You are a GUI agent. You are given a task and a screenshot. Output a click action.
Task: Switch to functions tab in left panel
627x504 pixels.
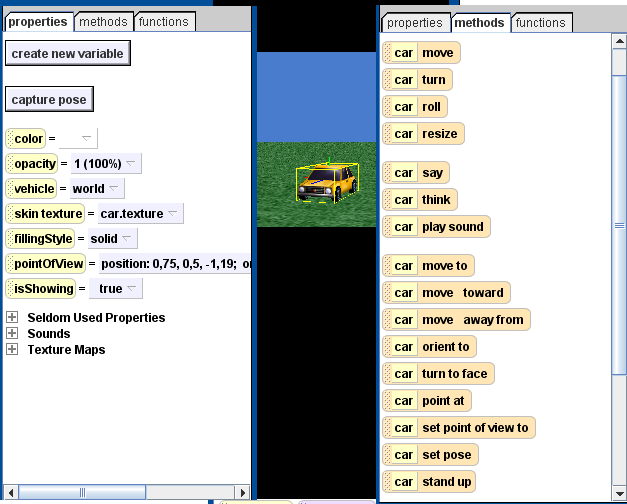(x=164, y=21)
